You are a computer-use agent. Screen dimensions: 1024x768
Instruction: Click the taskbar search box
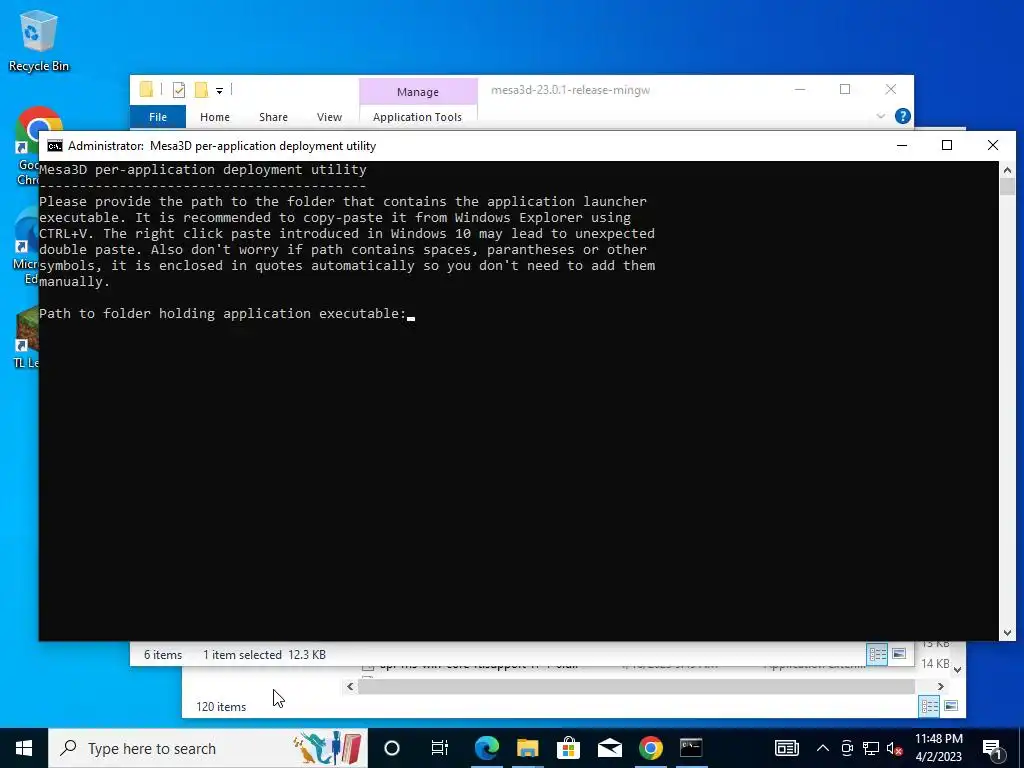click(208, 748)
